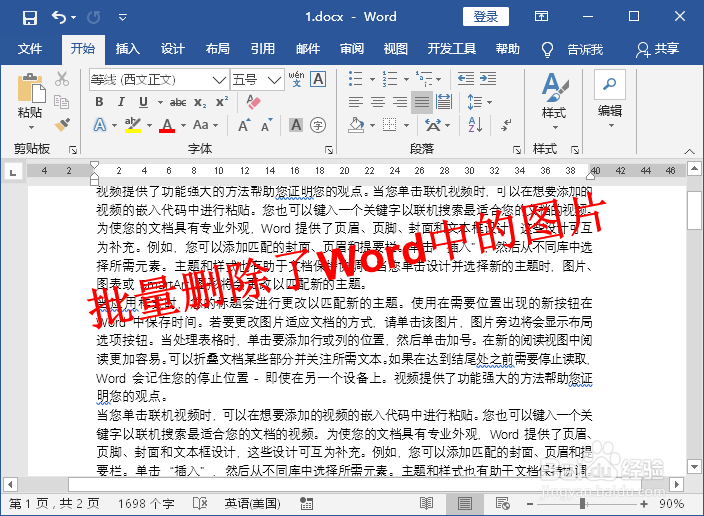Open the paste clipboard icon
This screenshot has width=704, height=516.
point(31,88)
